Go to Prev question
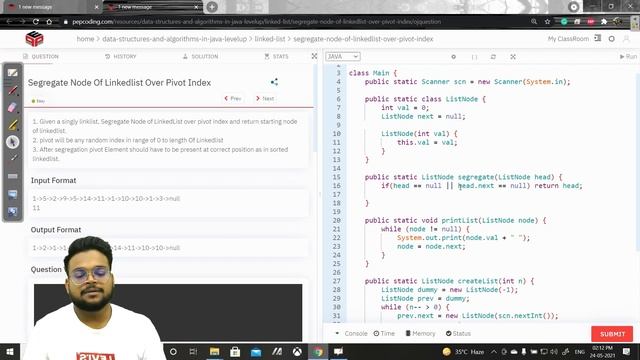 [x=233, y=98]
